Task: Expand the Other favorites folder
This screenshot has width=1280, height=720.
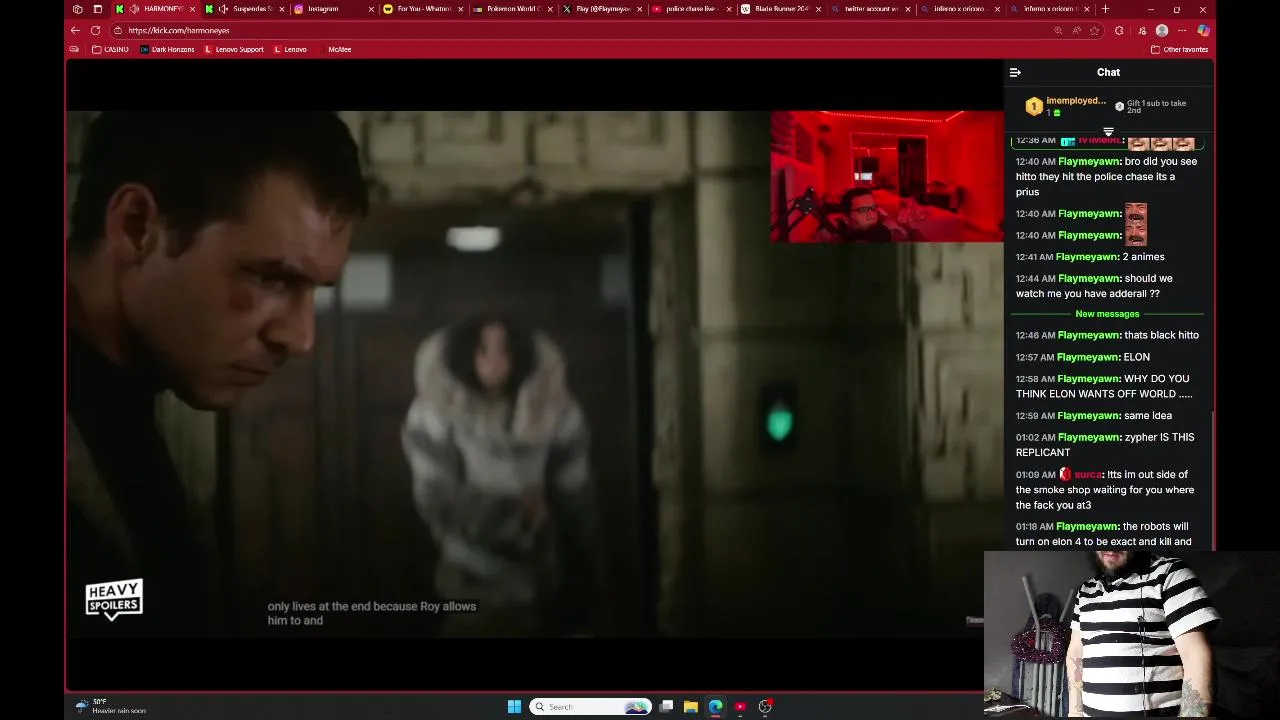Action: tap(1180, 49)
